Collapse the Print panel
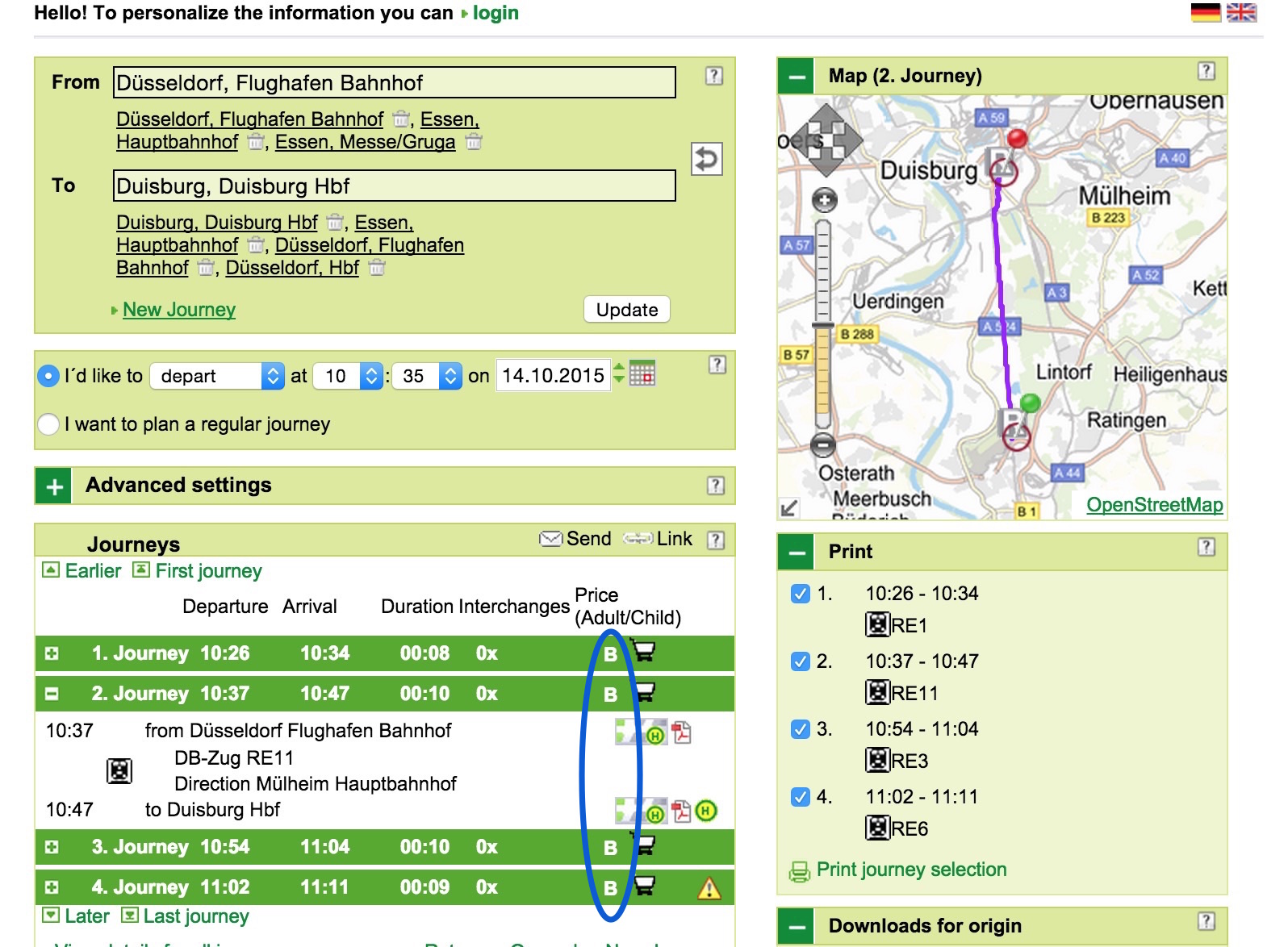1288x947 pixels. pyautogui.click(x=797, y=553)
